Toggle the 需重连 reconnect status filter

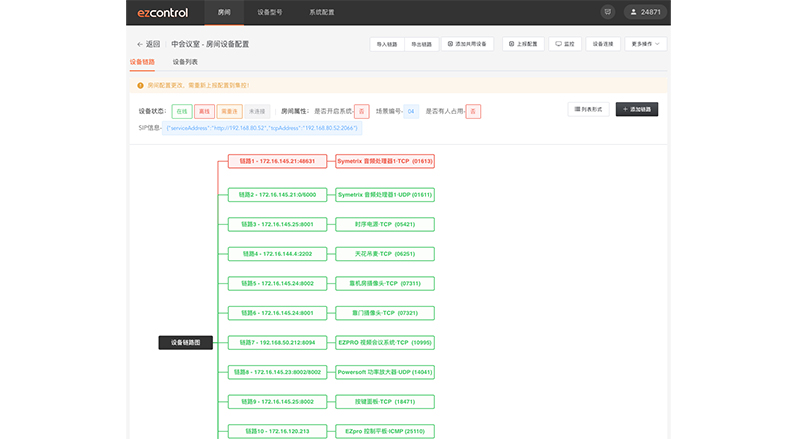coord(229,111)
